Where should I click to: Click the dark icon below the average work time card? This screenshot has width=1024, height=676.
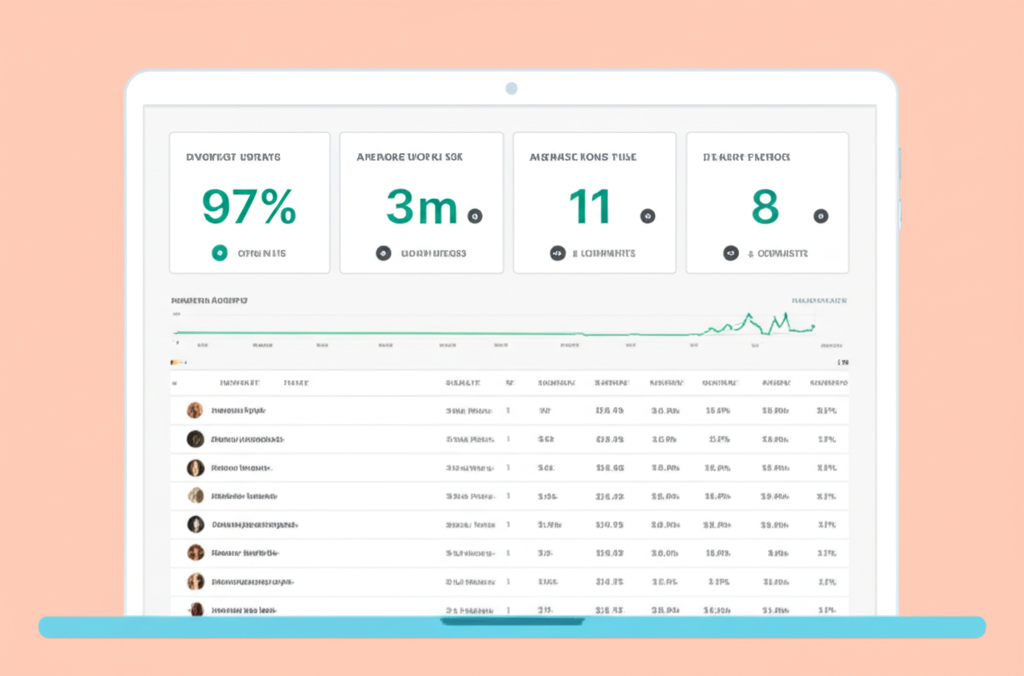click(x=381, y=253)
